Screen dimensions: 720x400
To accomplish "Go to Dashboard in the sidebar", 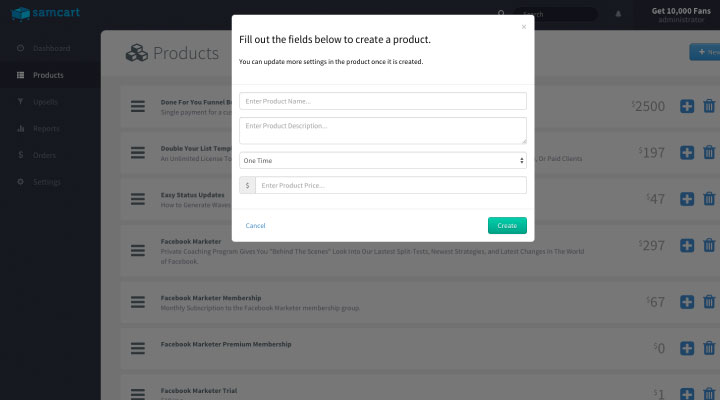I will click(x=50, y=48).
